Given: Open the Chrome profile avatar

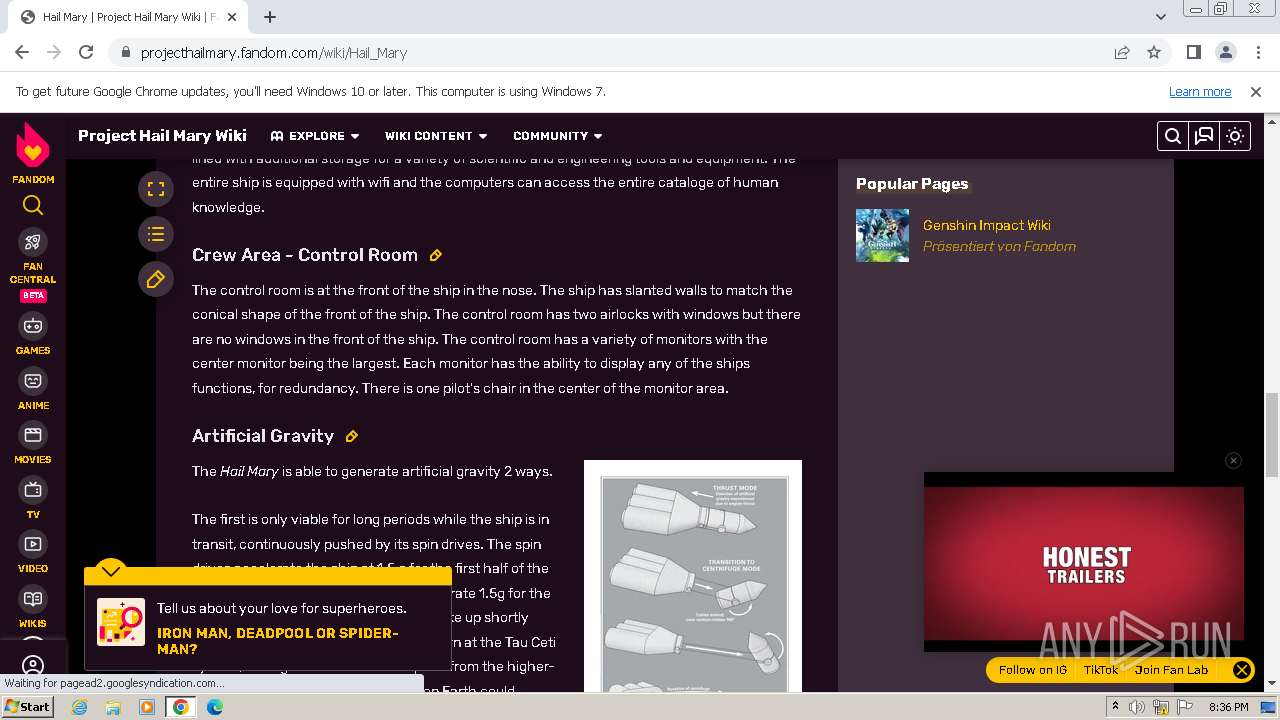Looking at the screenshot, I should [1225, 52].
